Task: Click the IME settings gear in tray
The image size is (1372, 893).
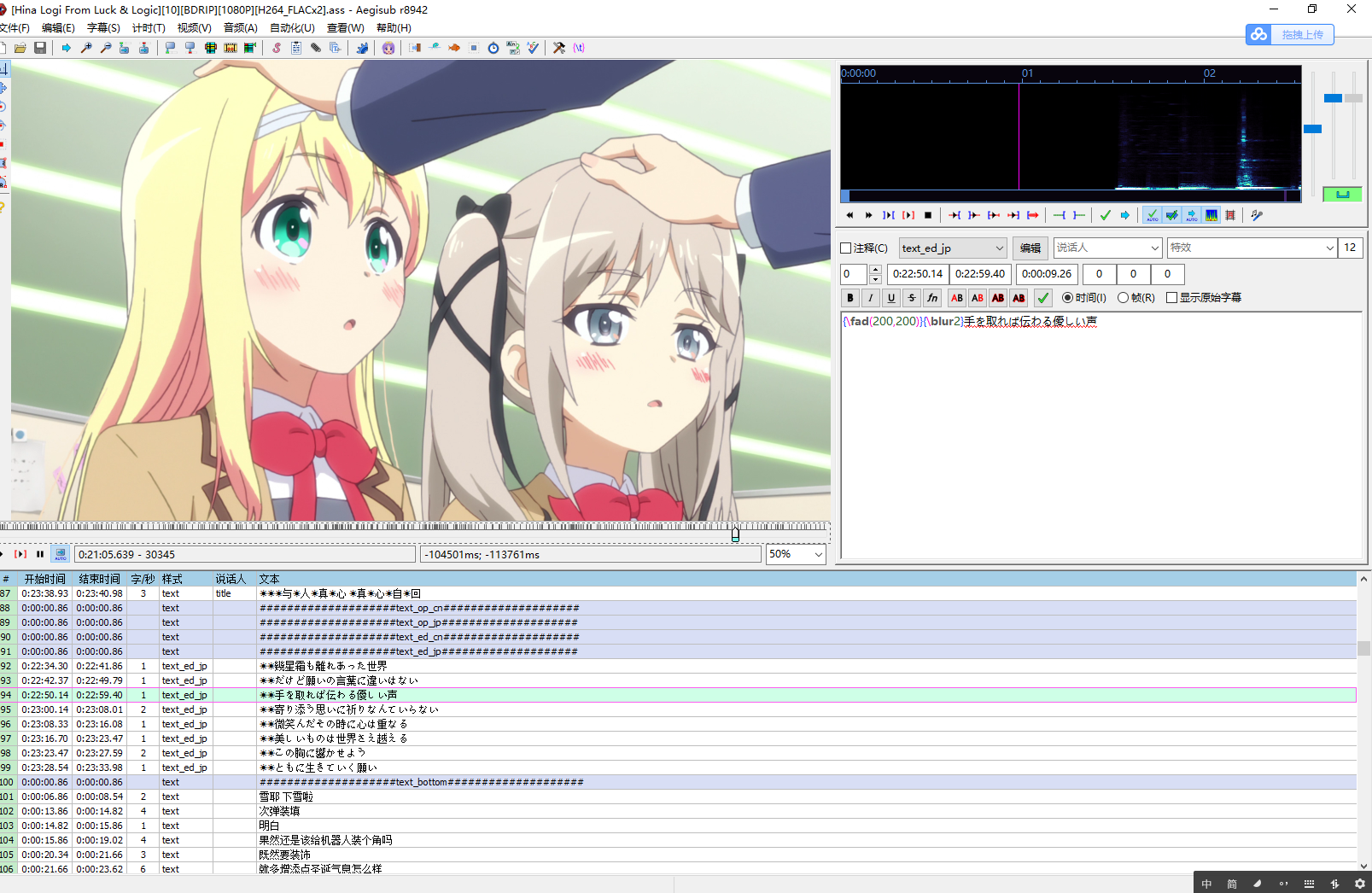Action: click(x=1360, y=884)
